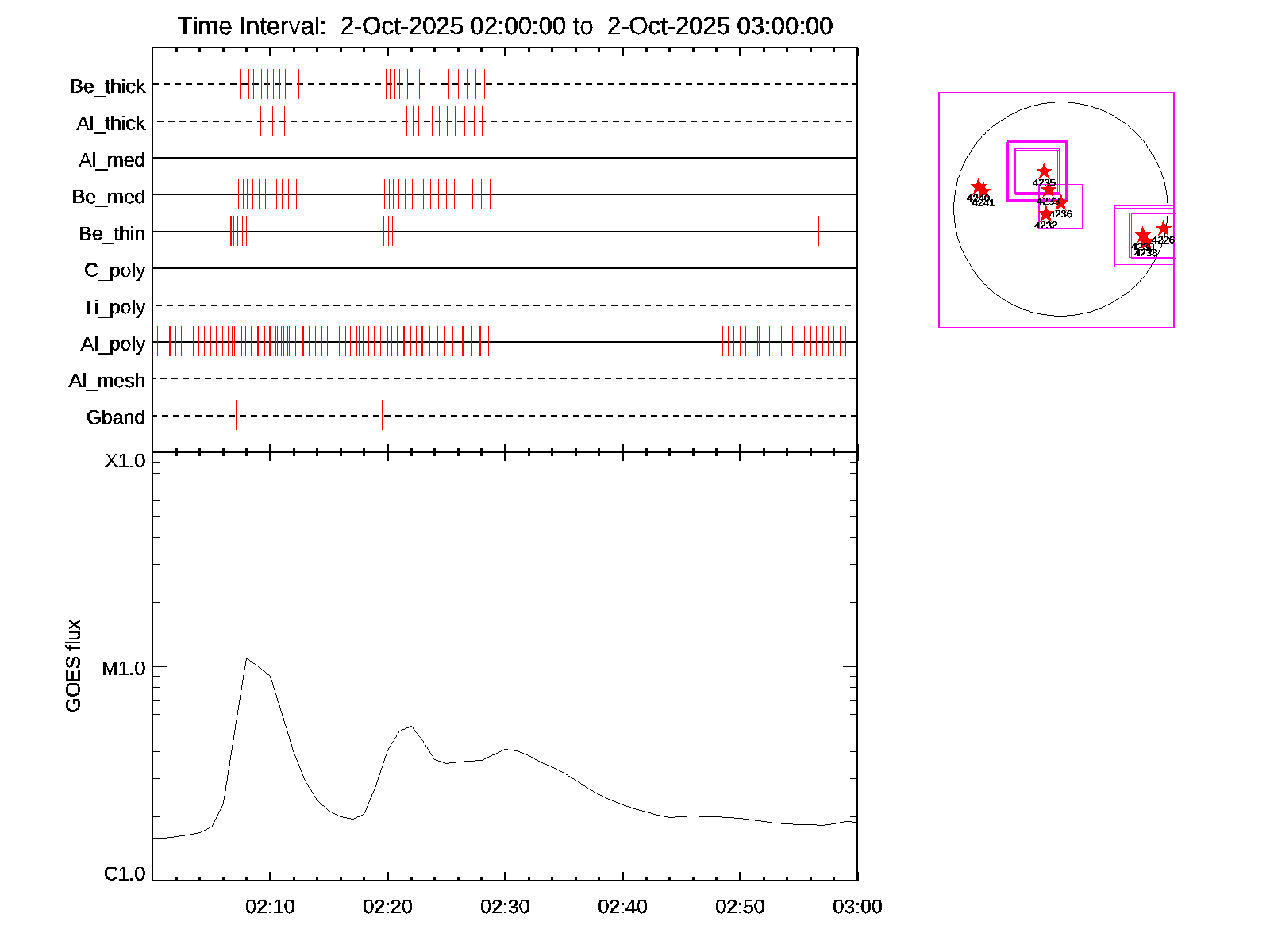The height and width of the screenshot is (952, 1270).
Task: Click the Ti_poly filter row label
Action: pyautogui.click(x=114, y=307)
